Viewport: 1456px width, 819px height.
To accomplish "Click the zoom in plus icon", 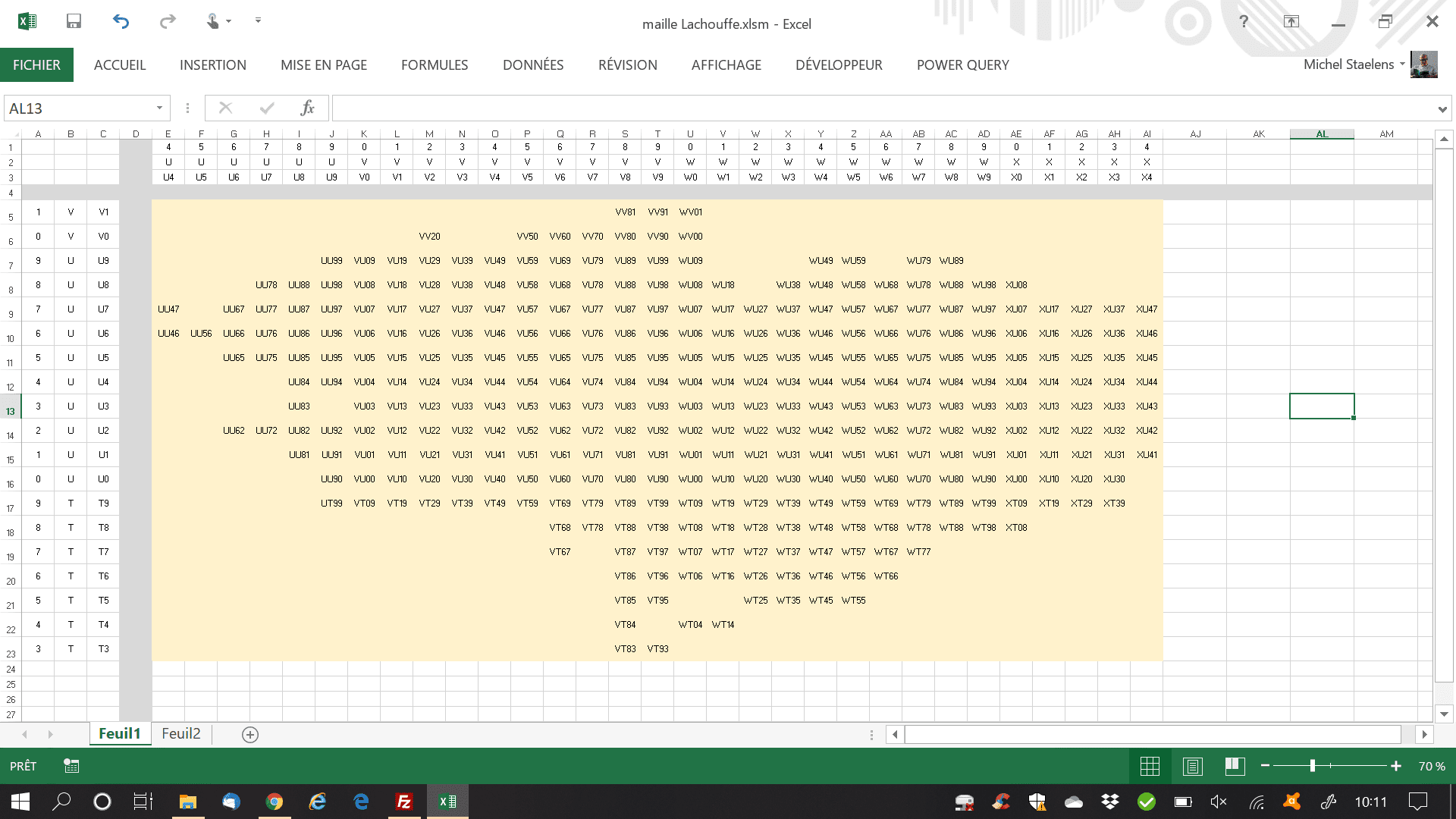I will 1396,766.
